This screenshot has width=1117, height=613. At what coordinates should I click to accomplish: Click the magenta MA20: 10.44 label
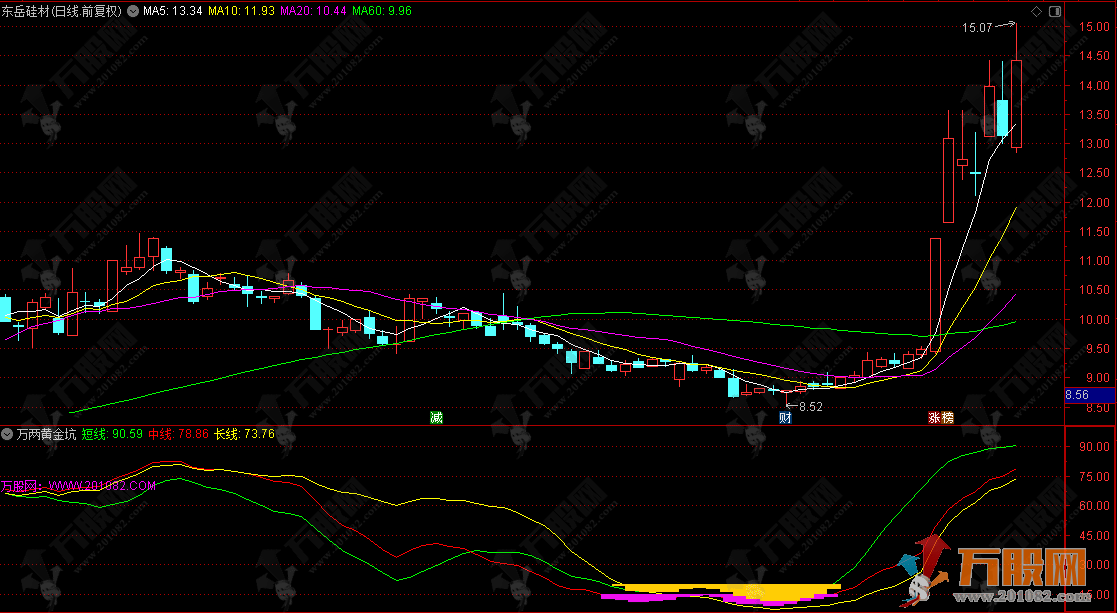point(312,11)
